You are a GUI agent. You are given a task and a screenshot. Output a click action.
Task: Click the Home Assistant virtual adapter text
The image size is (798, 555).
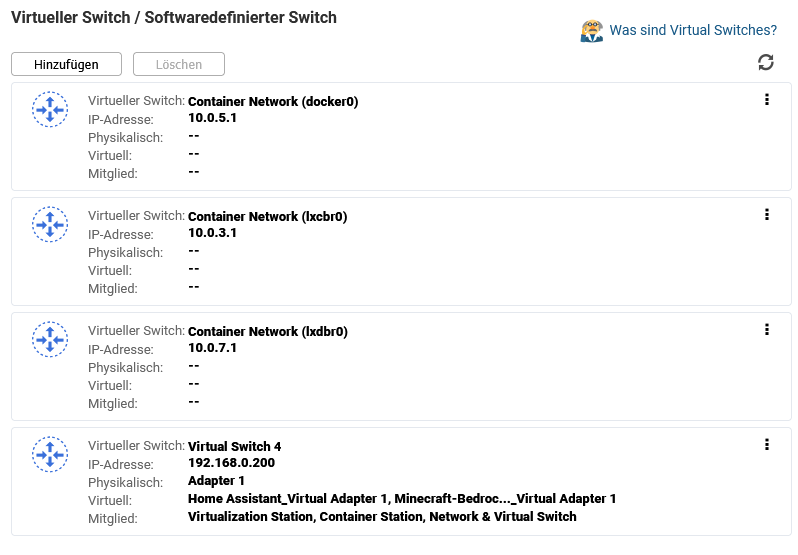tap(288, 499)
